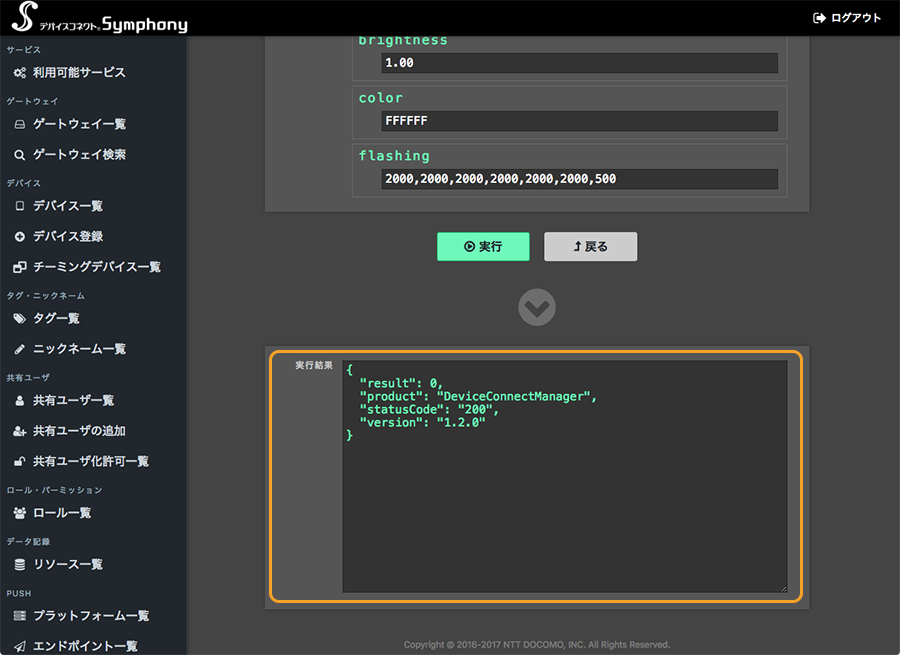Open 共有ユーザ化許可一覧
The image size is (900, 655).
click(91, 462)
